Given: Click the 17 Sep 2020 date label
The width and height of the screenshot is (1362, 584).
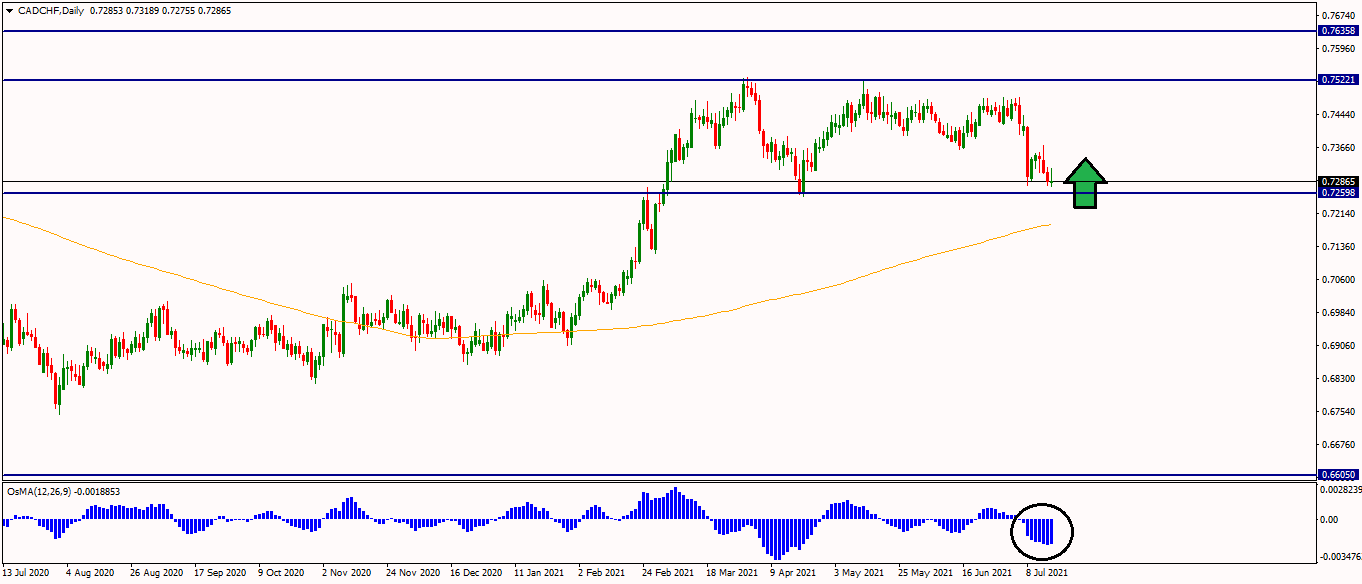Looking at the screenshot, I should pyautogui.click(x=220, y=574).
